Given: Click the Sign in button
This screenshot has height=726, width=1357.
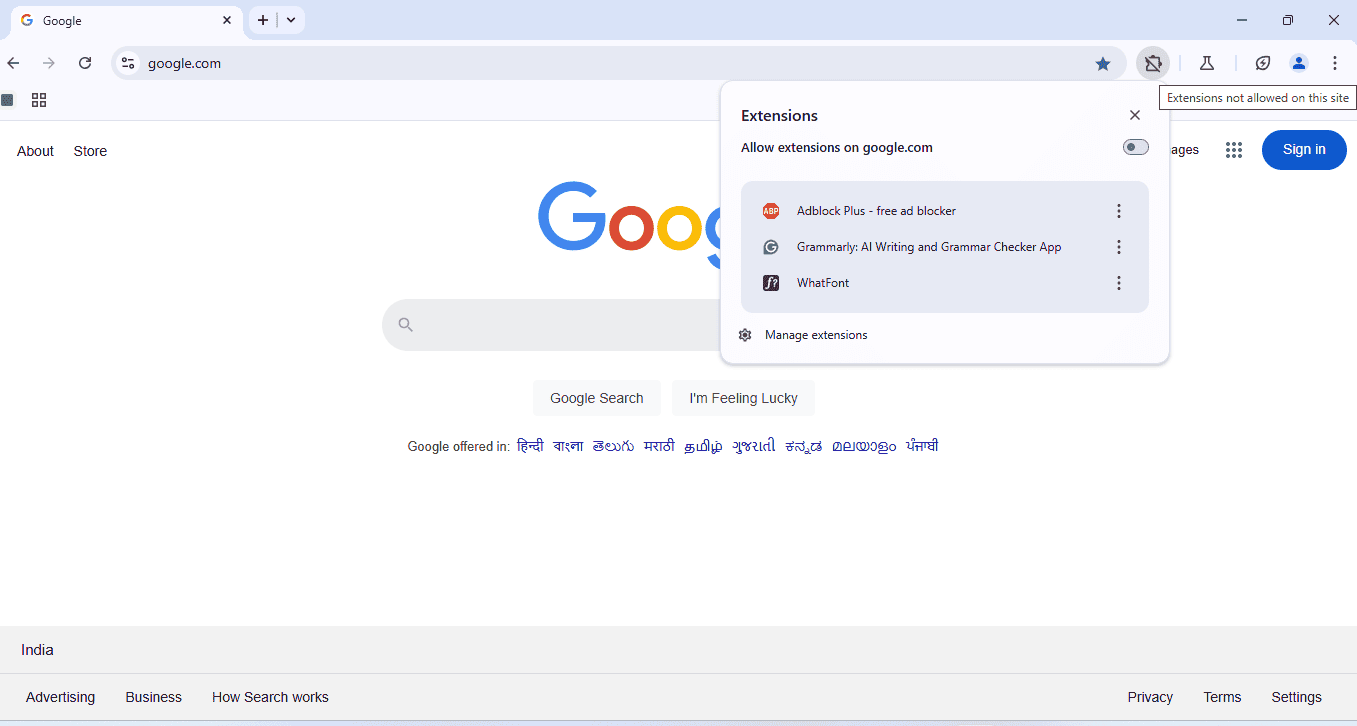Looking at the screenshot, I should tap(1304, 150).
